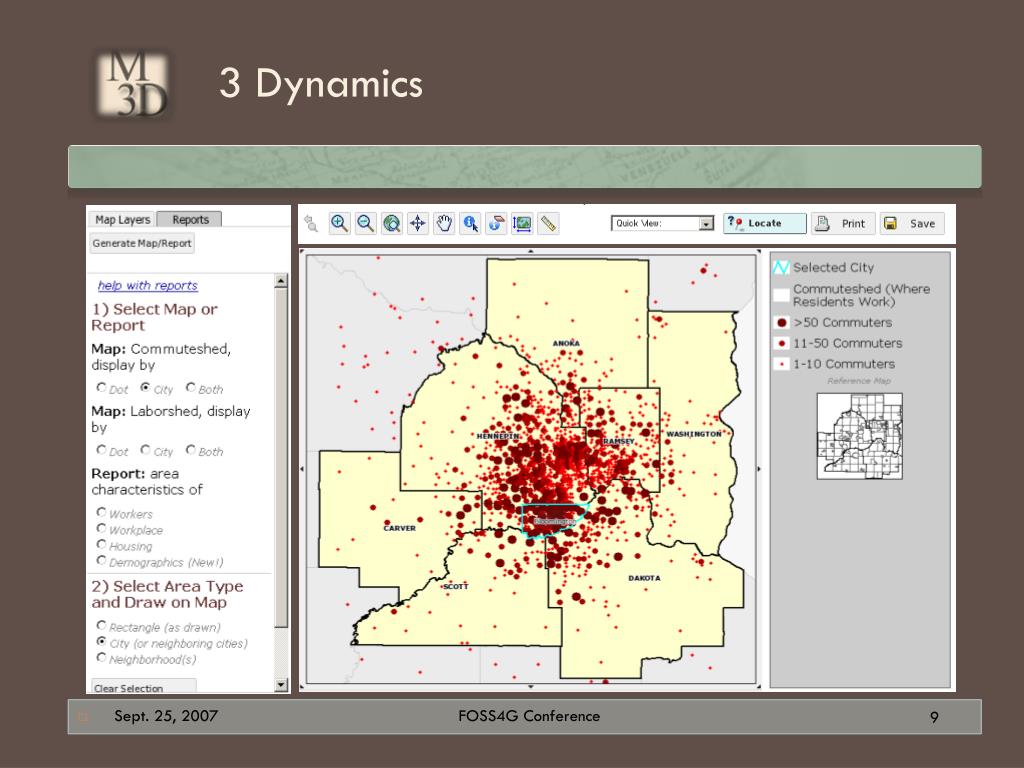Viewport: 1024px width, 768px height.
Task: Select City (or neighboring cities) area type
Action: [x=101, y=641]
